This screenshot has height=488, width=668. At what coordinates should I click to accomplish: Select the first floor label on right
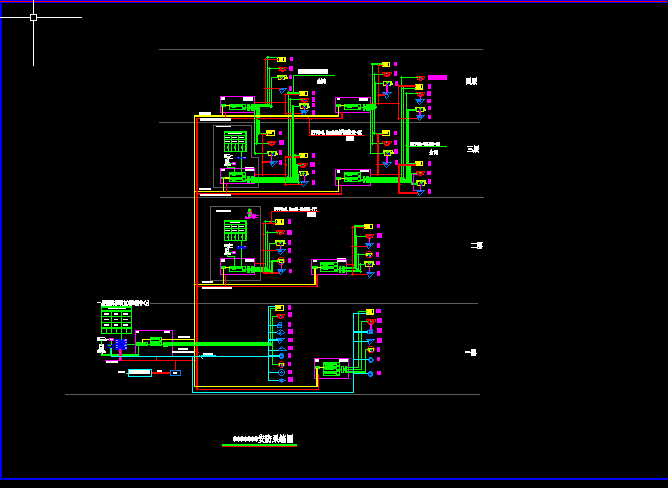click(x=471, y=352)
